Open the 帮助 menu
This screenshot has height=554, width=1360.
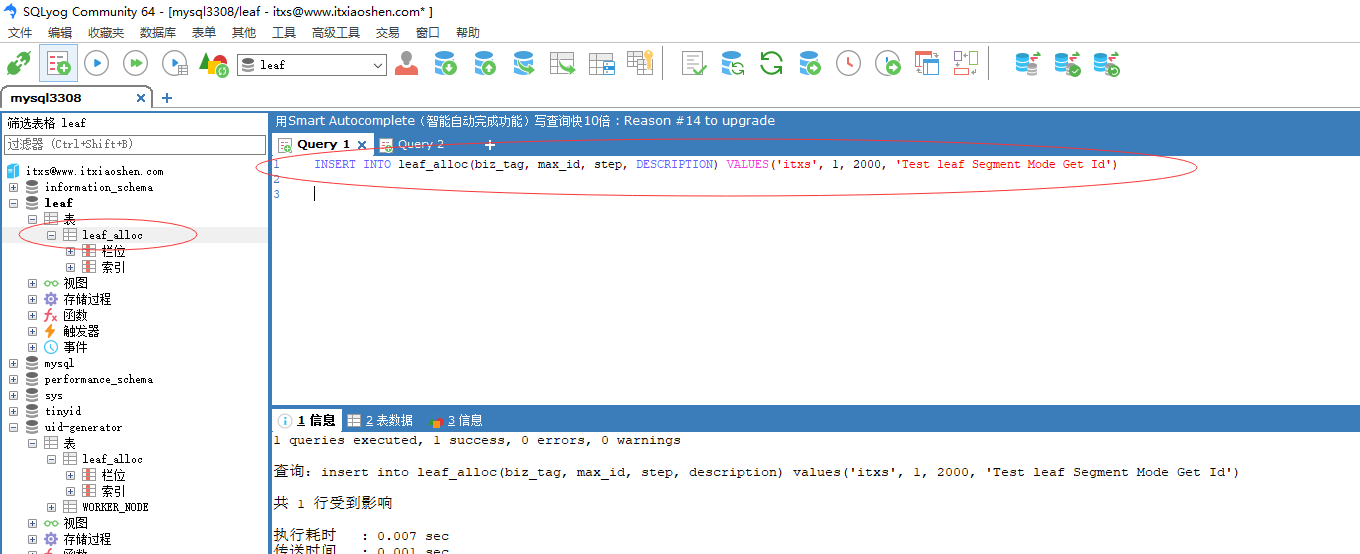point(468,32)
